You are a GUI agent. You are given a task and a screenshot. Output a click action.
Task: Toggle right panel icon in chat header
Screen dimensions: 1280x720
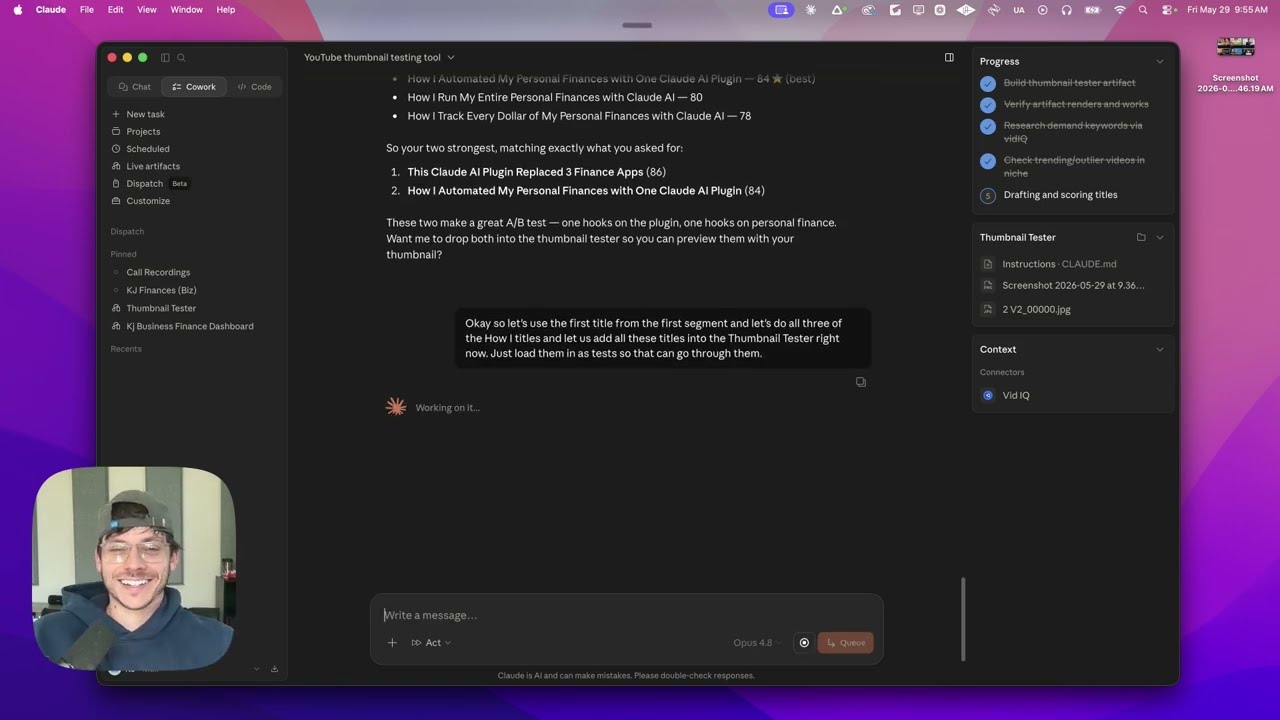point(949,57)
